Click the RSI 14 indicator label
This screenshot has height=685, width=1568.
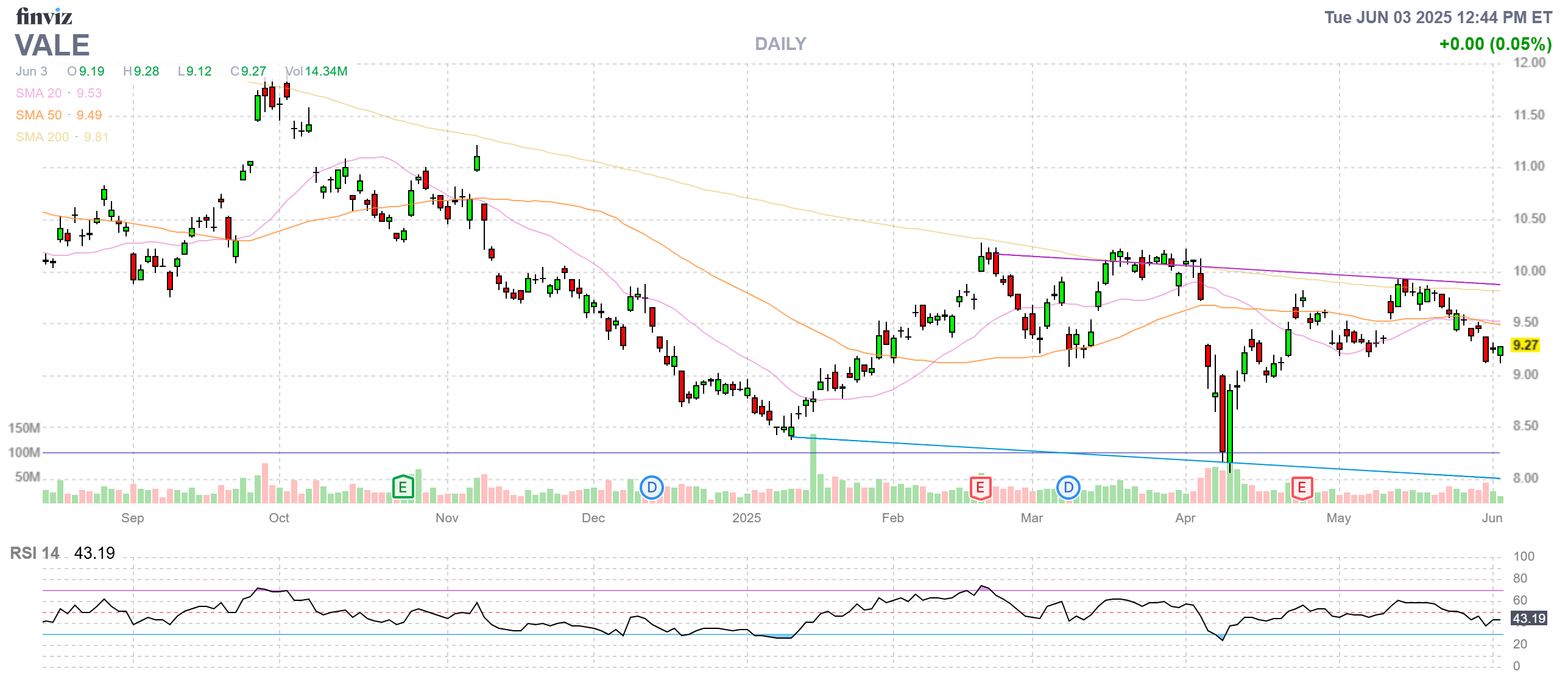[x=35, y=553]
